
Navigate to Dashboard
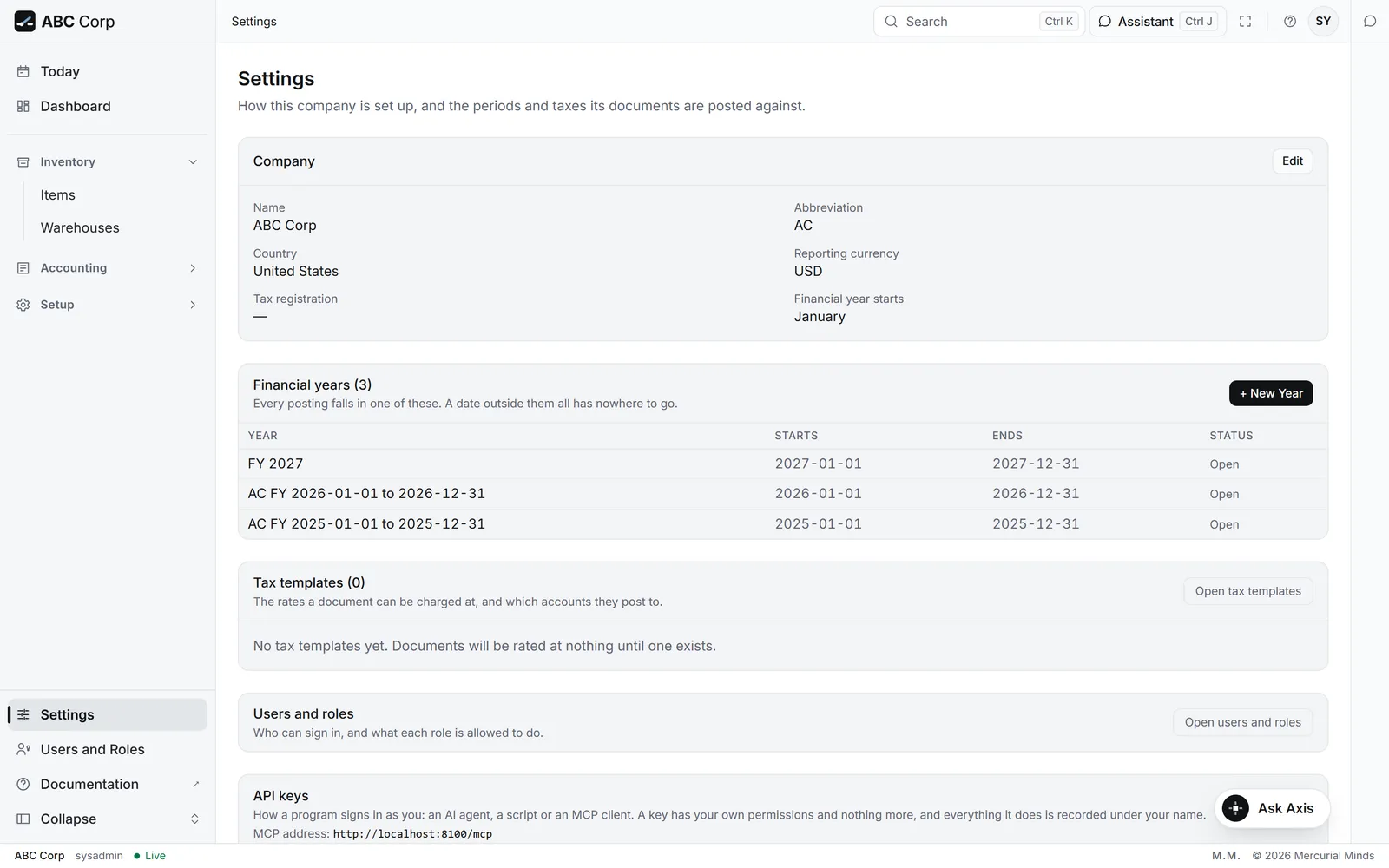coord(108,106)
